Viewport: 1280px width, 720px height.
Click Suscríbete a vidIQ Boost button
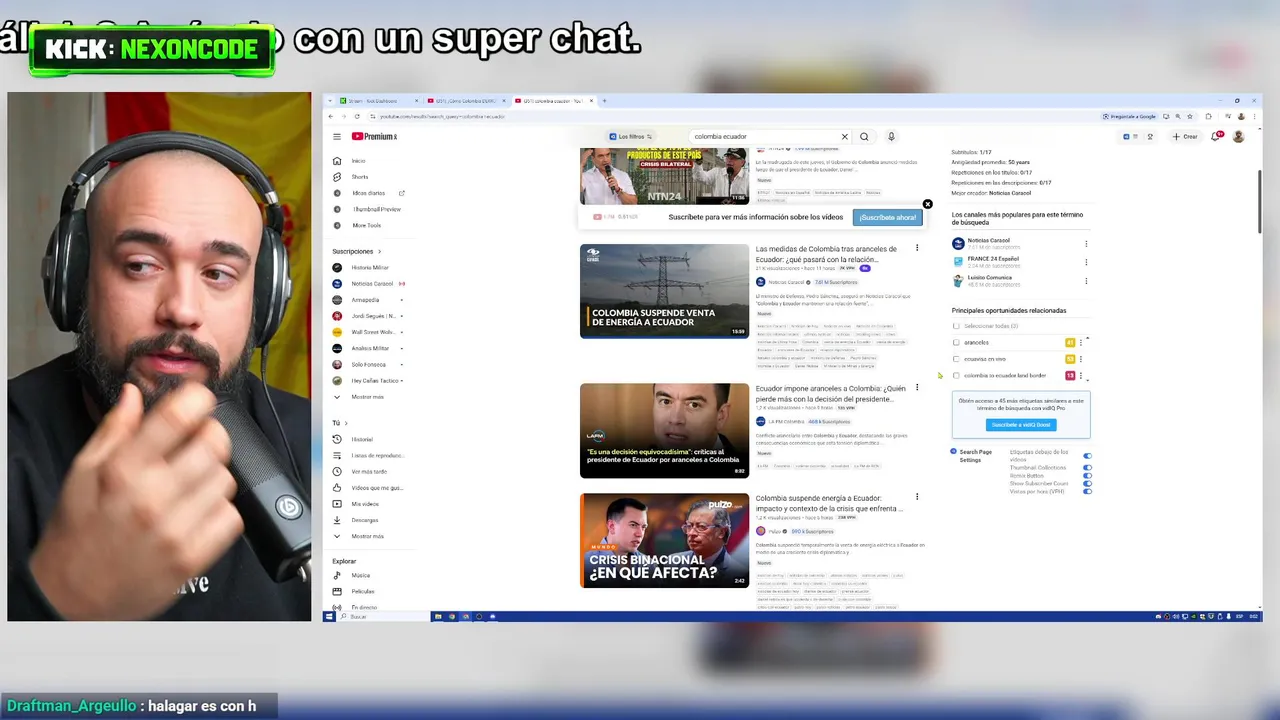pyautogui.click(x=1021, y=425)
